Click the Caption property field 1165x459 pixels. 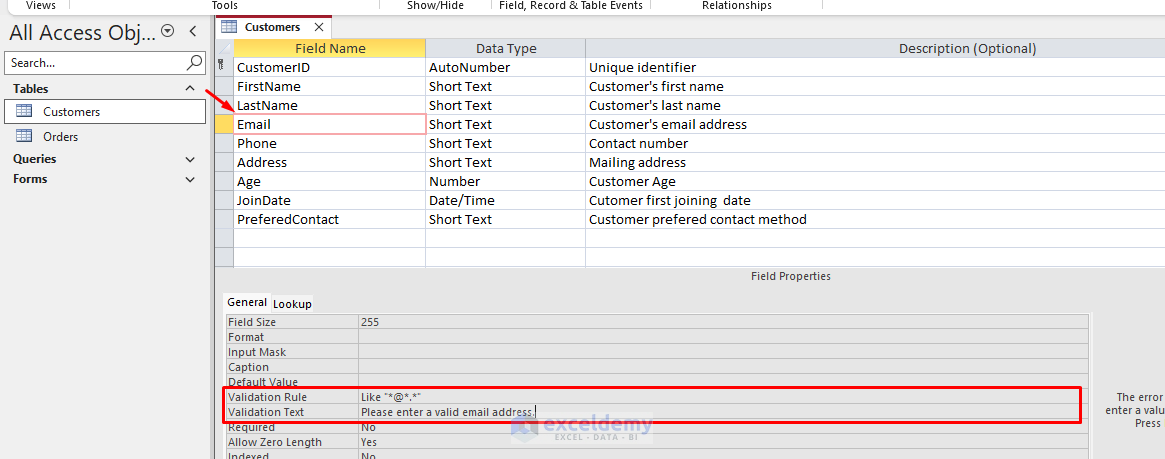pos(723,367)
